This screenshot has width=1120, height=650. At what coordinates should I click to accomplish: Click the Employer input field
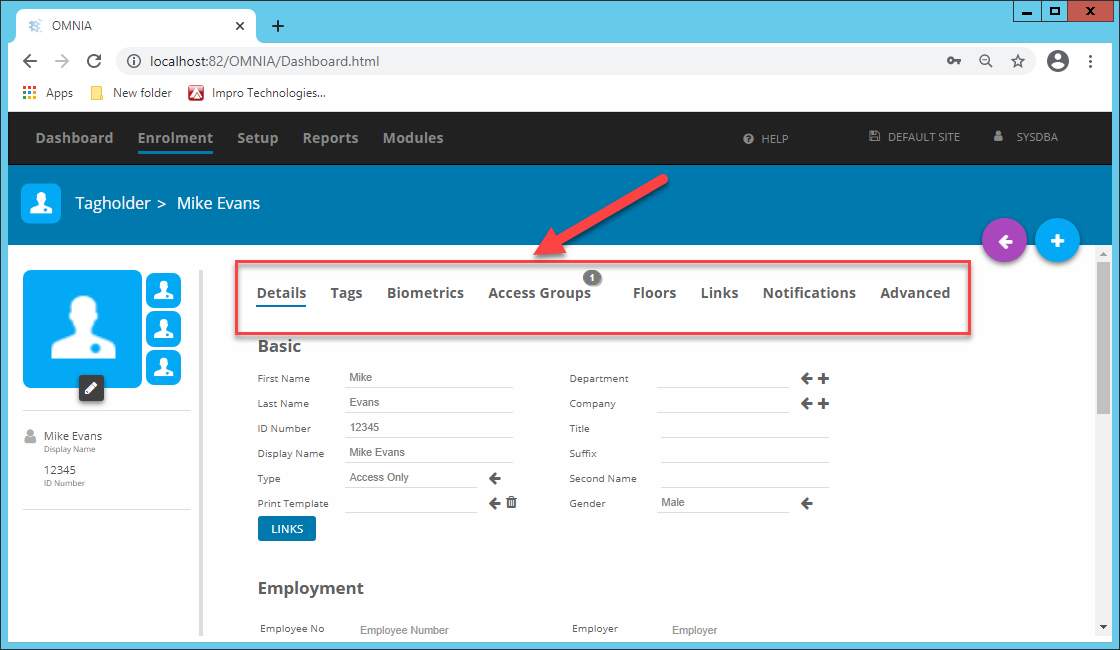(749, 630)
